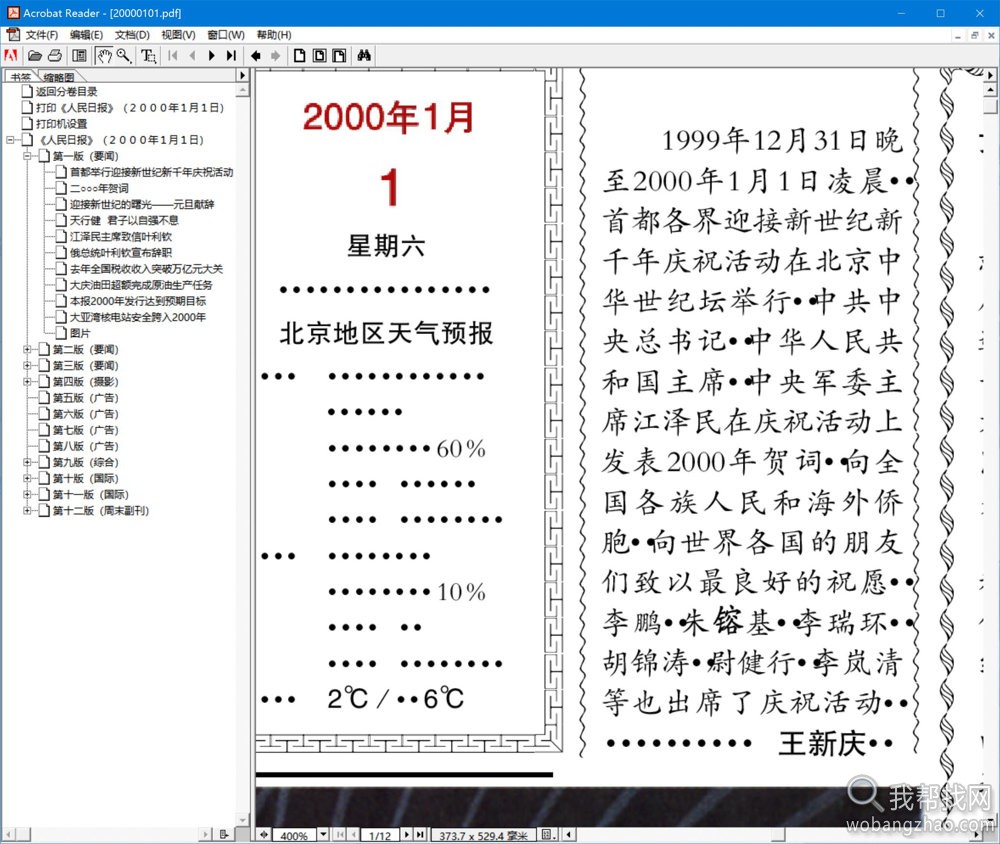Viewport: 1000px width, 844px height.
Task: Open the 图片 bookmark
Action: pos(80,333)
